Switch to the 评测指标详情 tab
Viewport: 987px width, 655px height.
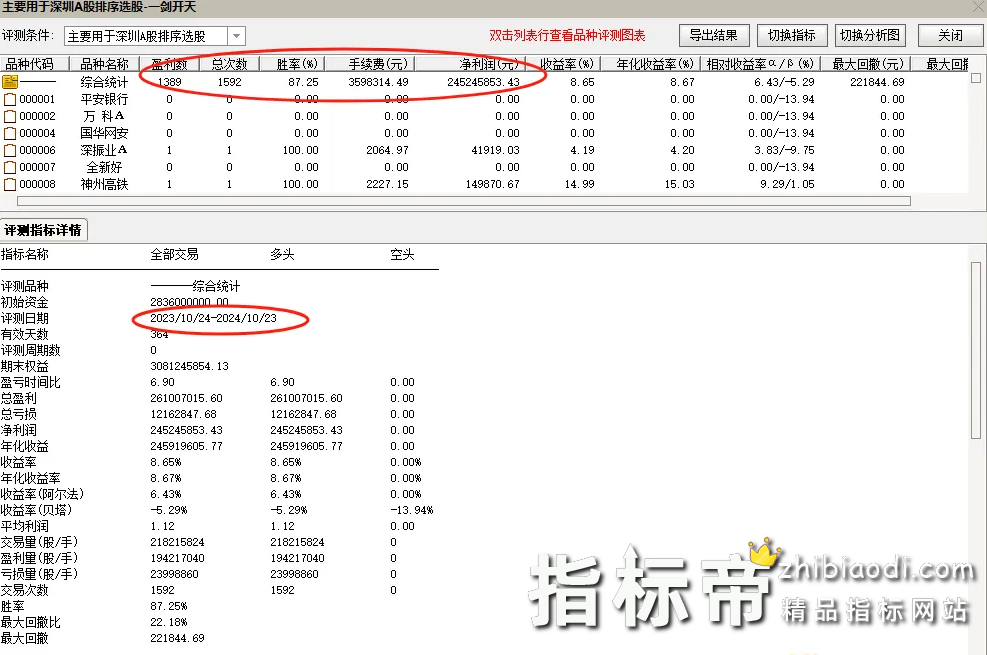click(x=43, y=230)
